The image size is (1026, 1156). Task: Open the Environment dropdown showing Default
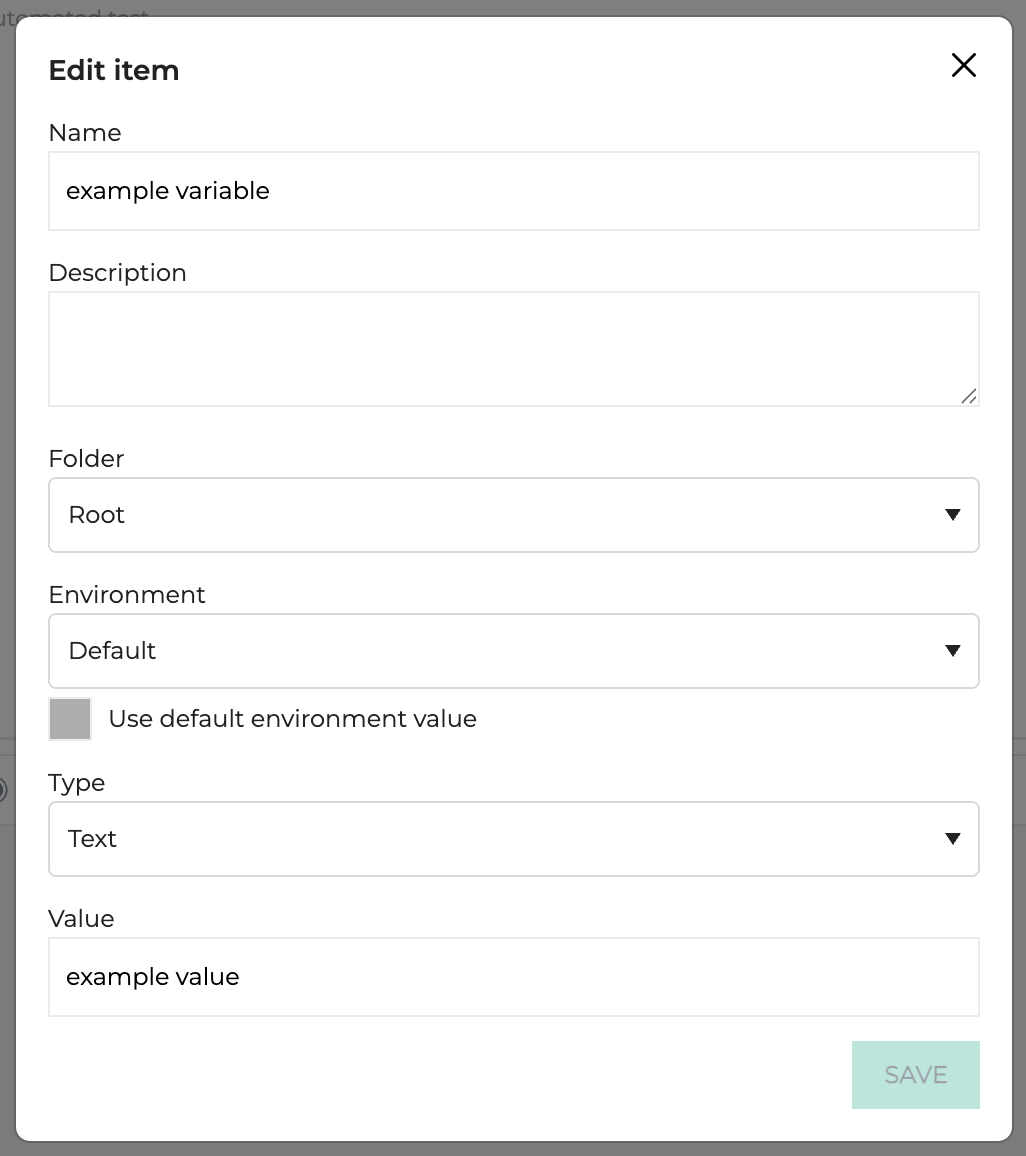click(x=514, y=651)
